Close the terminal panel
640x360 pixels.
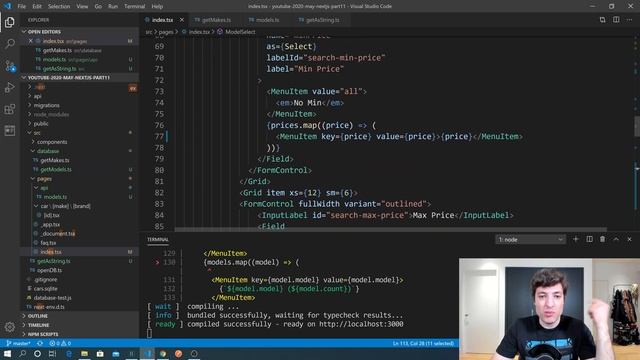(x=629, y=239)
